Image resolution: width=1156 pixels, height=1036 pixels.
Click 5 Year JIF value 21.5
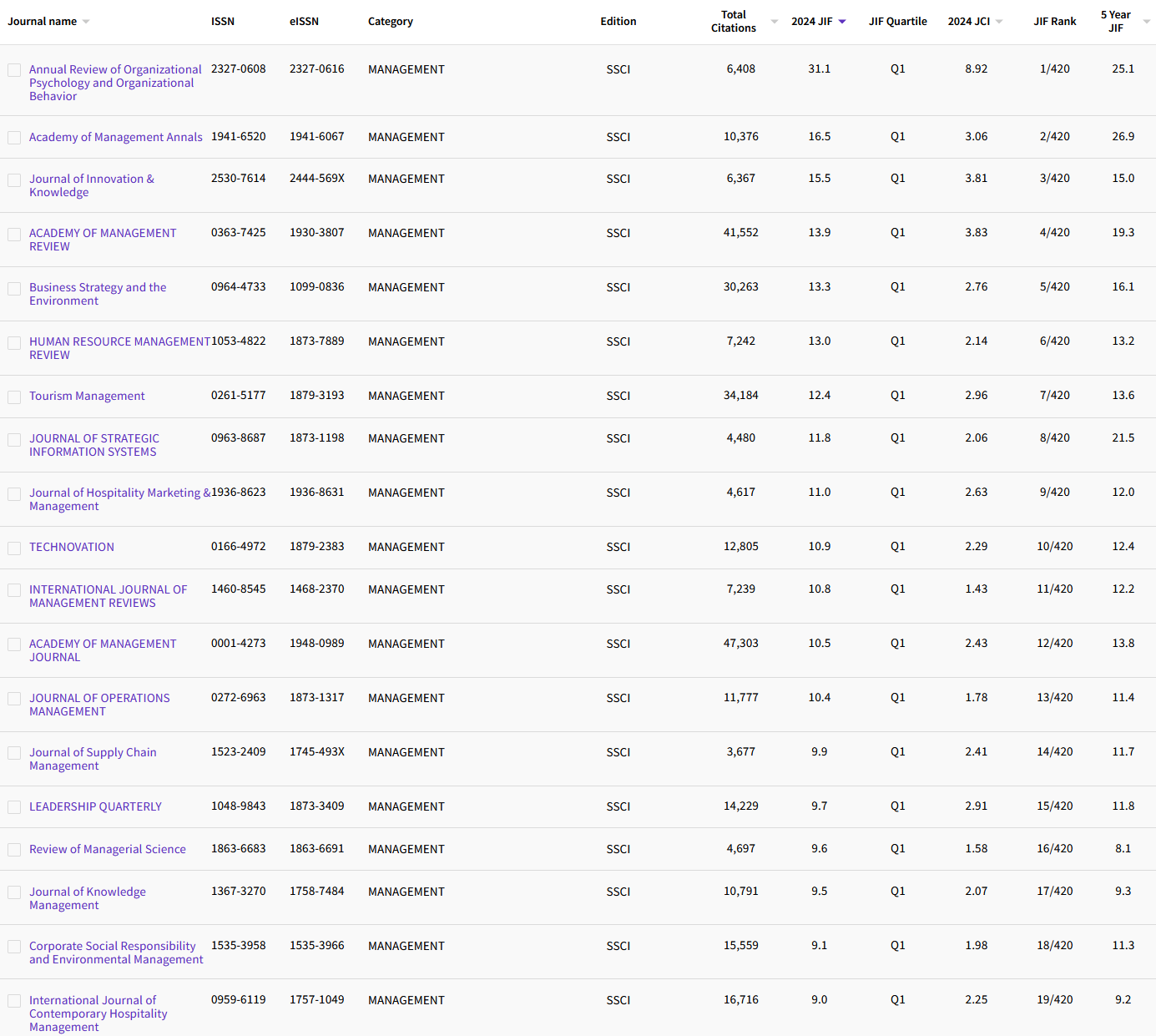(1123, 438)
